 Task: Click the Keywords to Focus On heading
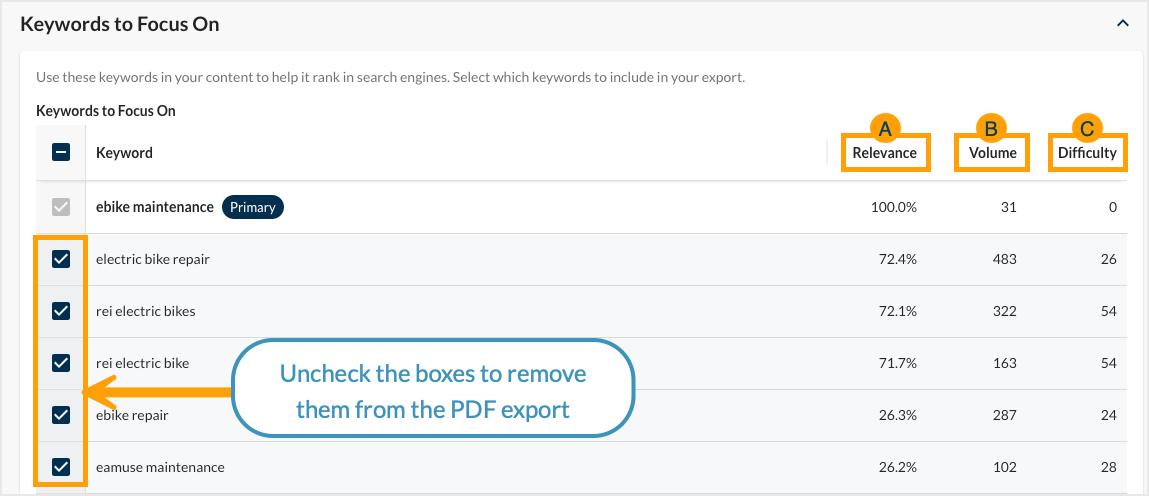[x=120, y=24]
